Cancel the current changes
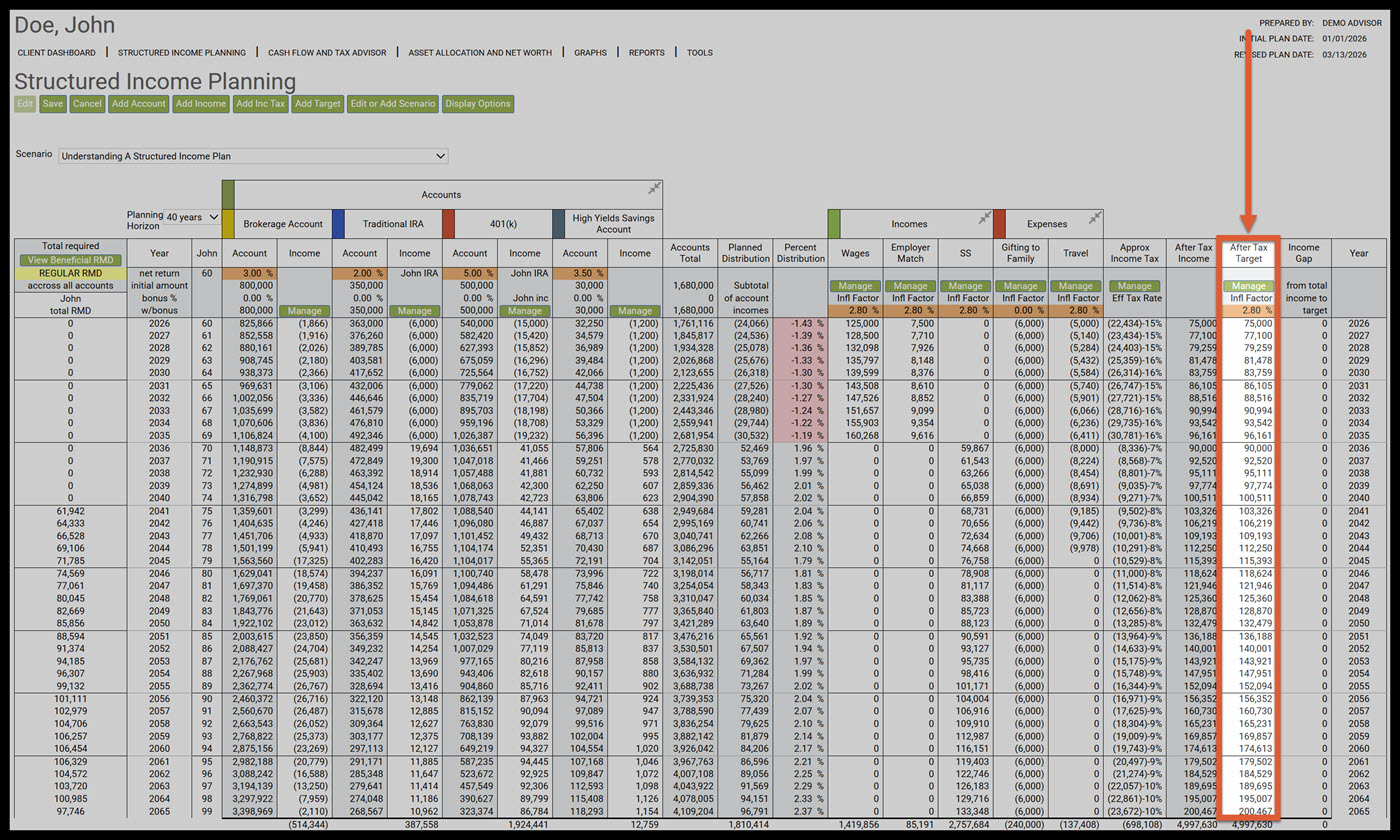This screenshot has width=1400, height=840. 87,103
